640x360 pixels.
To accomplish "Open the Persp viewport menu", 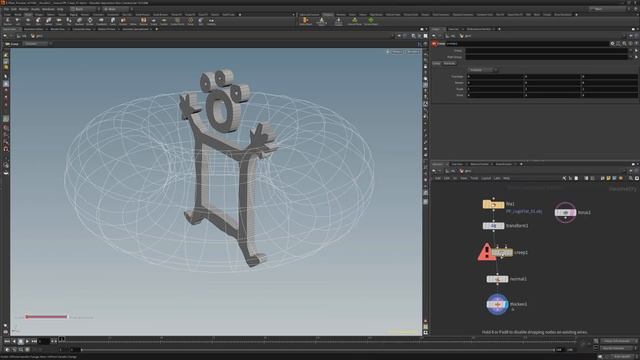I will (397, 52).
